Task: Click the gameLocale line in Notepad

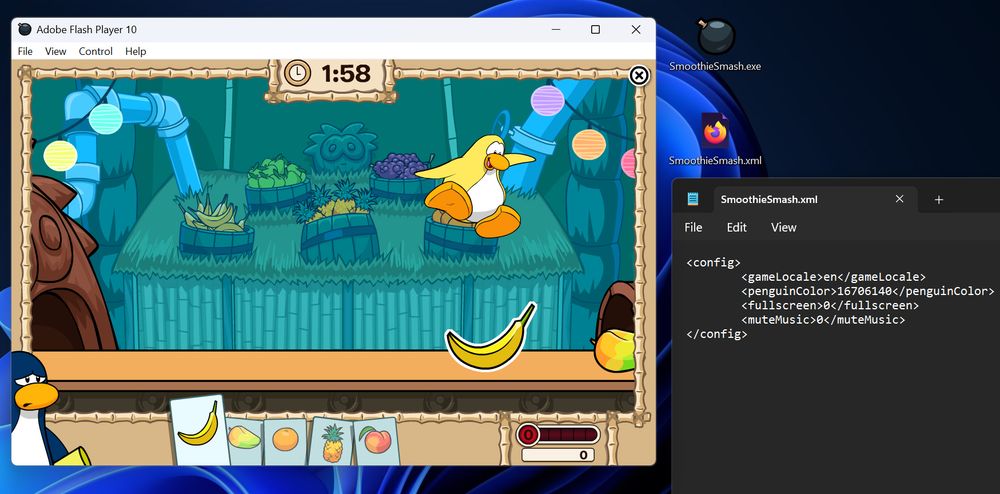Action: [x=833, y=277]
